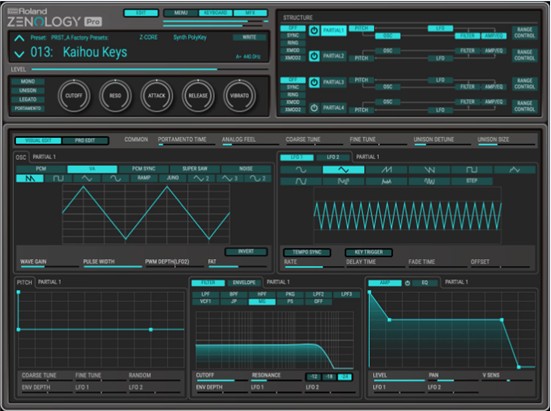551x411 pixels.
Task: Select the SUPER SAW oscillator type
Action: click(x=195, y=169)
